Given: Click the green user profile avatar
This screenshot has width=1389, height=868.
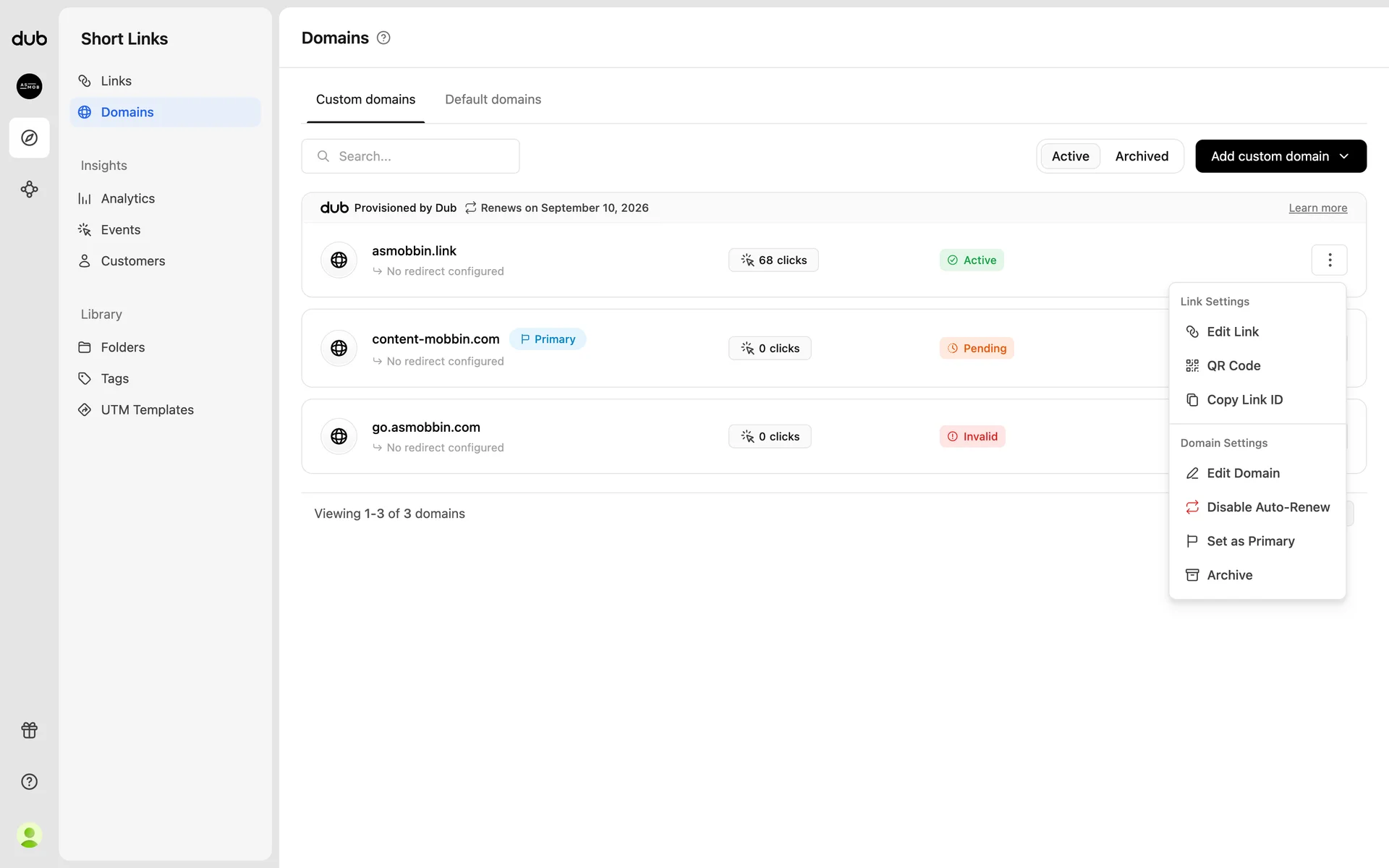Looking at the screenshot, I should (29, 835).
